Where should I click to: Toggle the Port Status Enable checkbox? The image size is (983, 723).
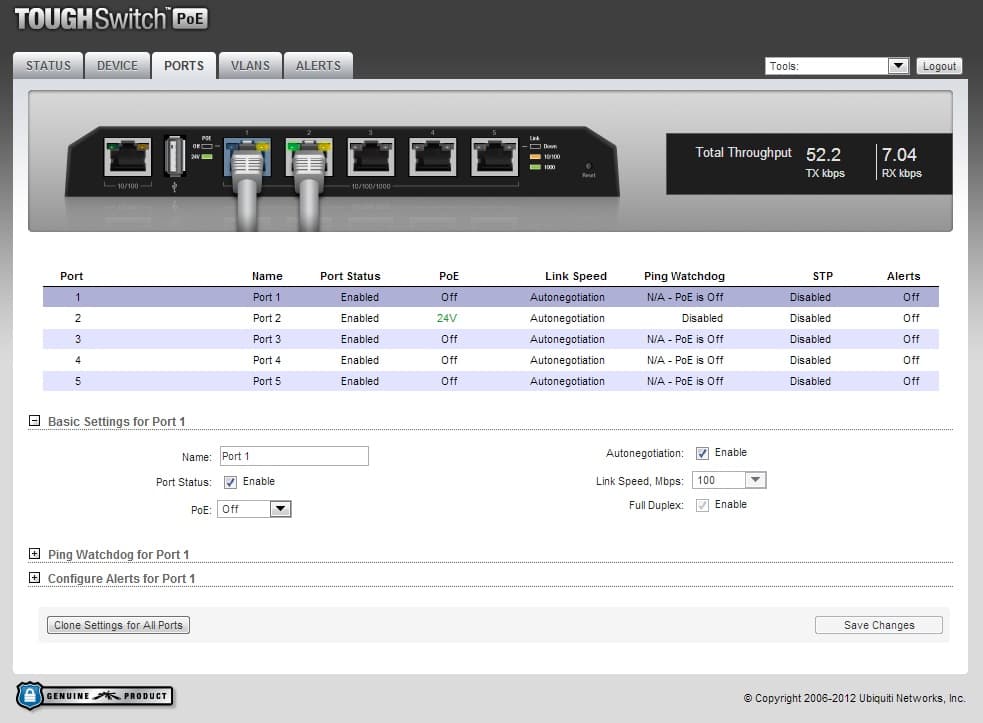click(x=230, y=482)
